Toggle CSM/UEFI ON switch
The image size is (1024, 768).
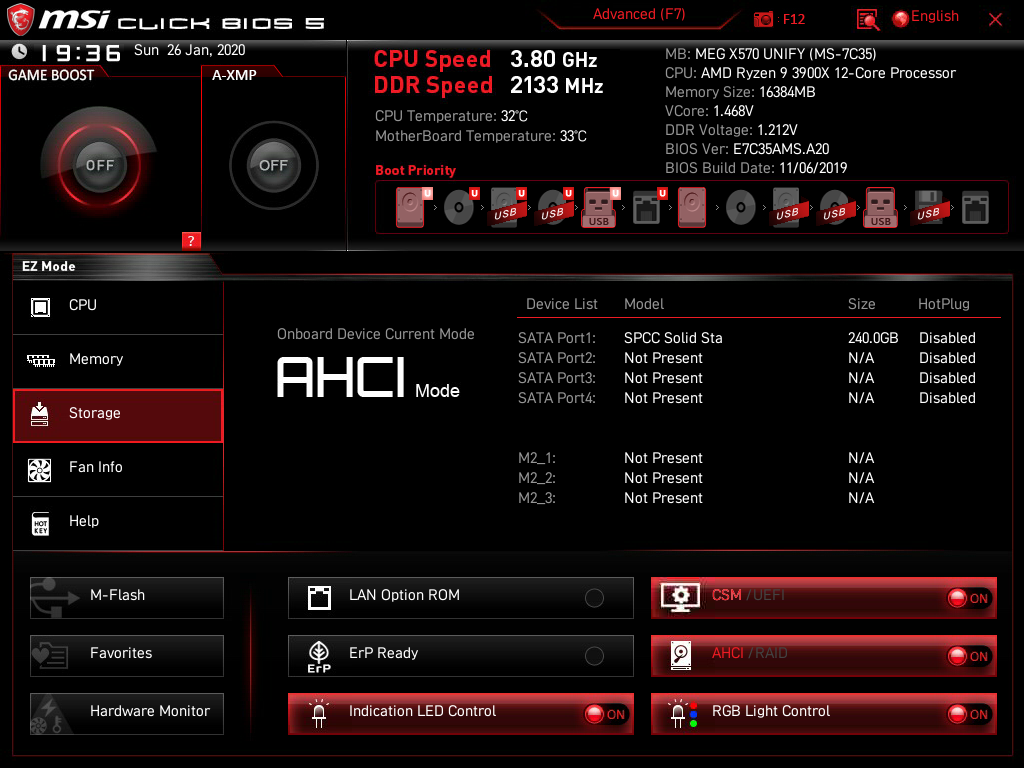click(969, 598)
